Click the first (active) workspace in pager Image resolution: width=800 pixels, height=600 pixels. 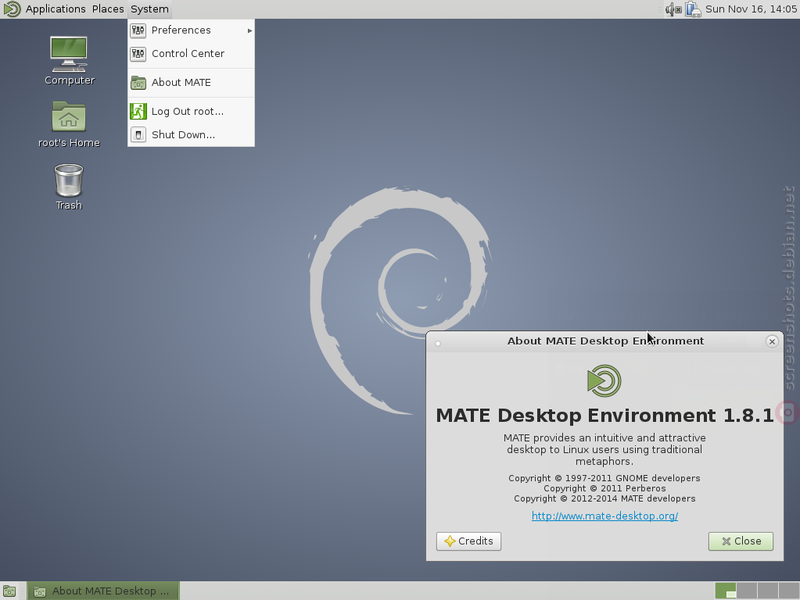point(726,591)
